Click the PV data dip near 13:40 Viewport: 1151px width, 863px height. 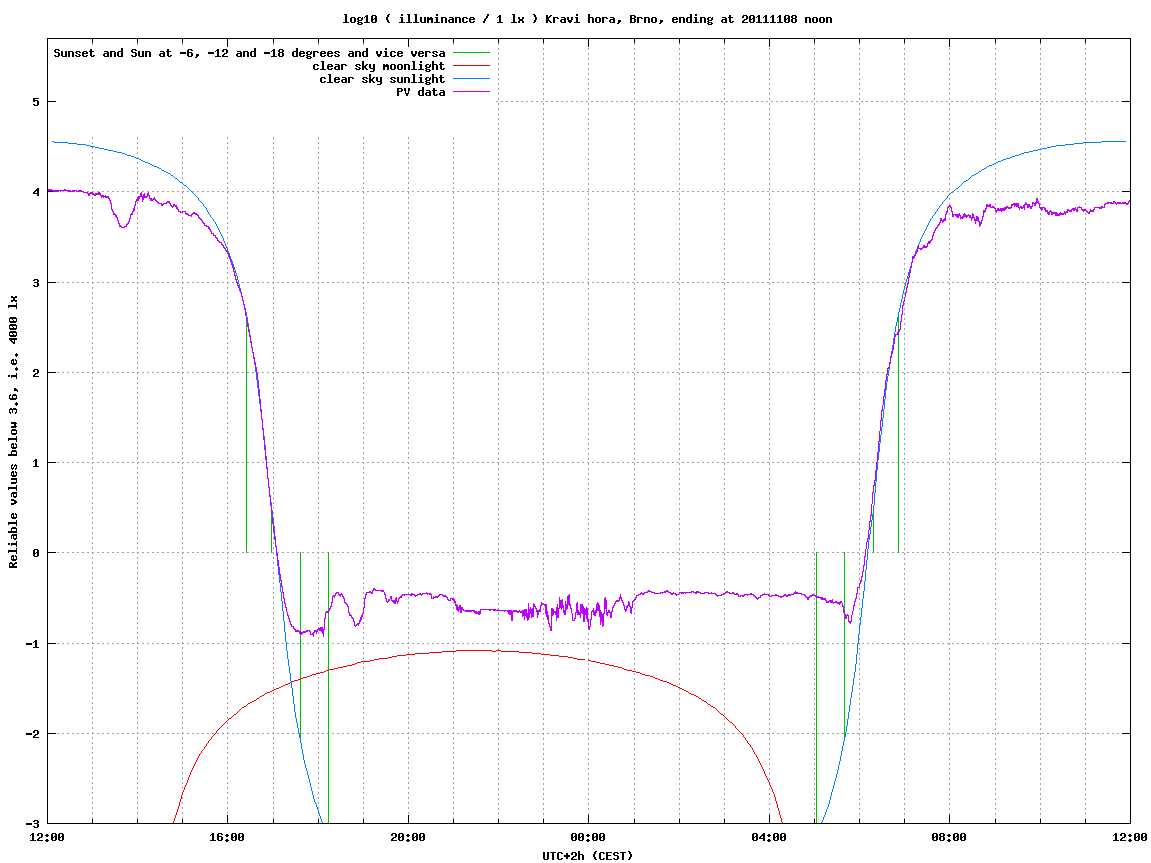point(123,226)
